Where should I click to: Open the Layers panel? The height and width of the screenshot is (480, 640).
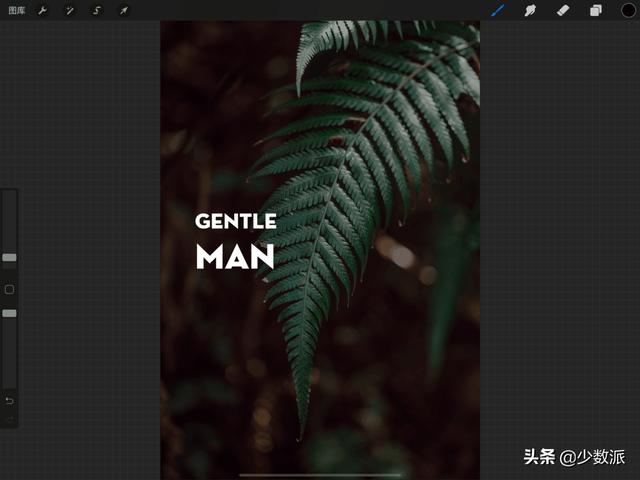click(595, 10)
